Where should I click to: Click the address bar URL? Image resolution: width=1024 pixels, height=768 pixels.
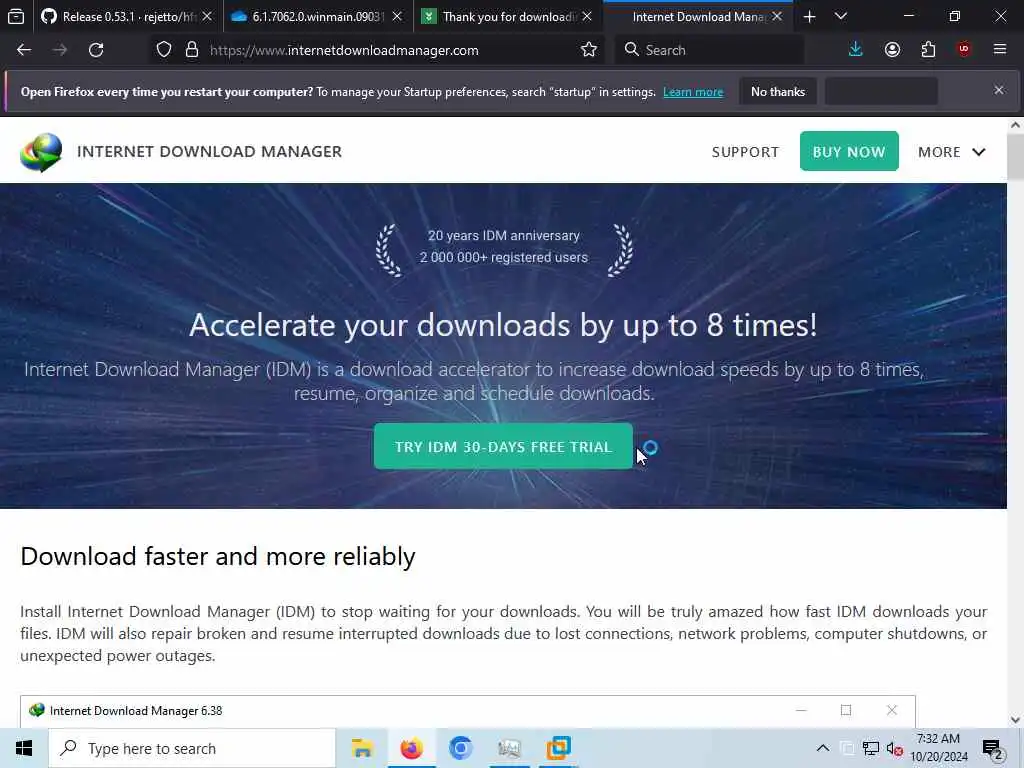pos(344,50)
